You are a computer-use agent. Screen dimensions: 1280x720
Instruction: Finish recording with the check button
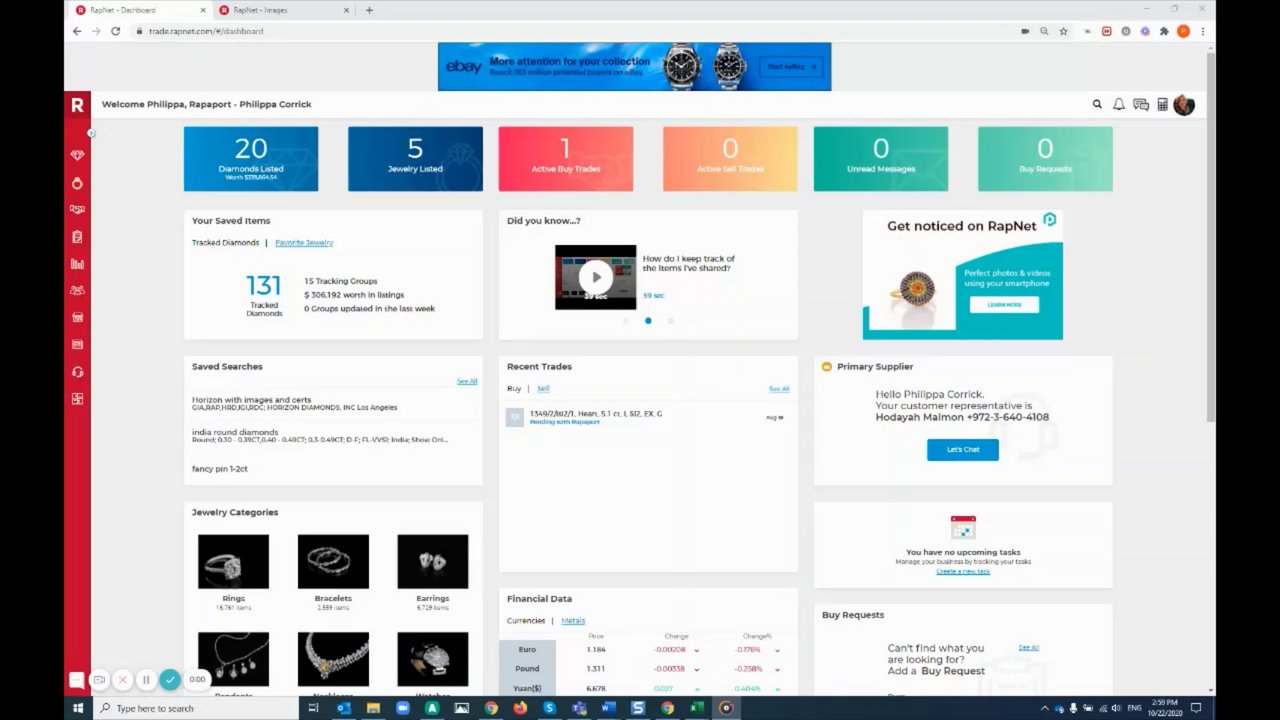pos(170,679)
